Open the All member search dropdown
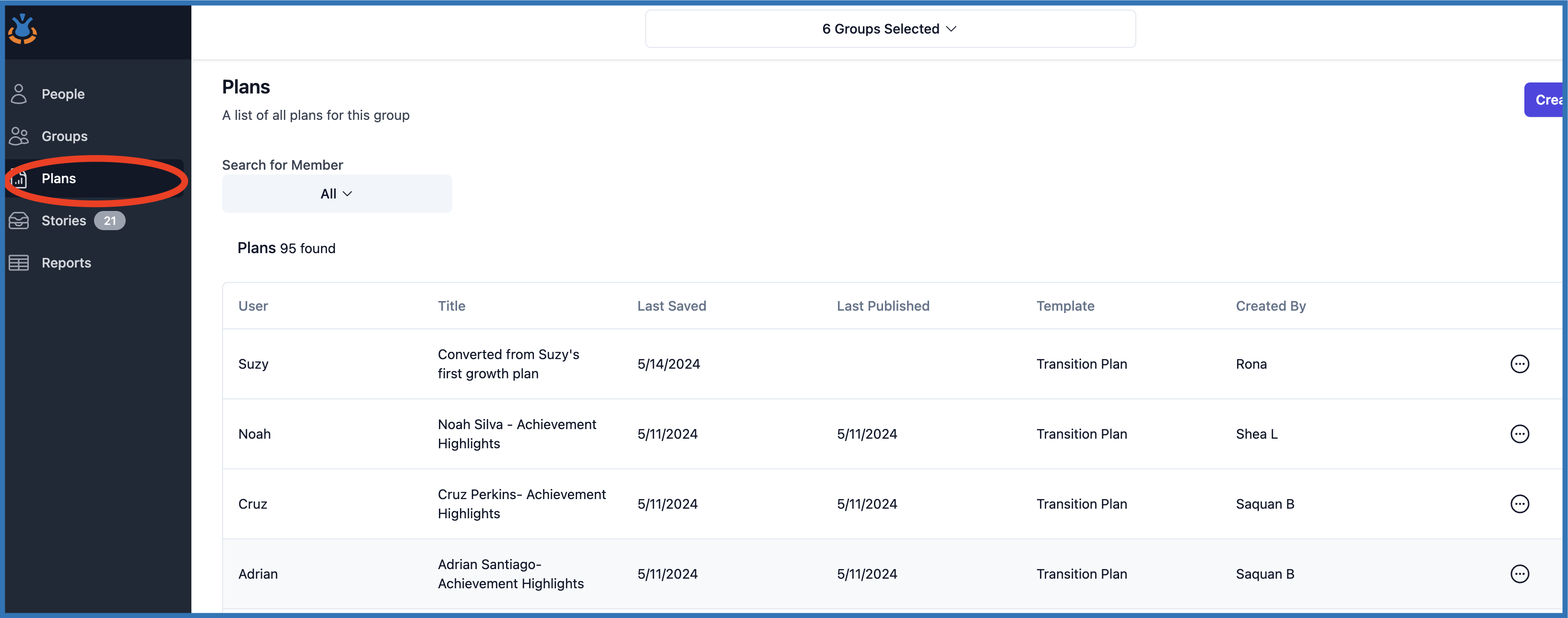The image size is (1568, 618). [x=337, y=193]
